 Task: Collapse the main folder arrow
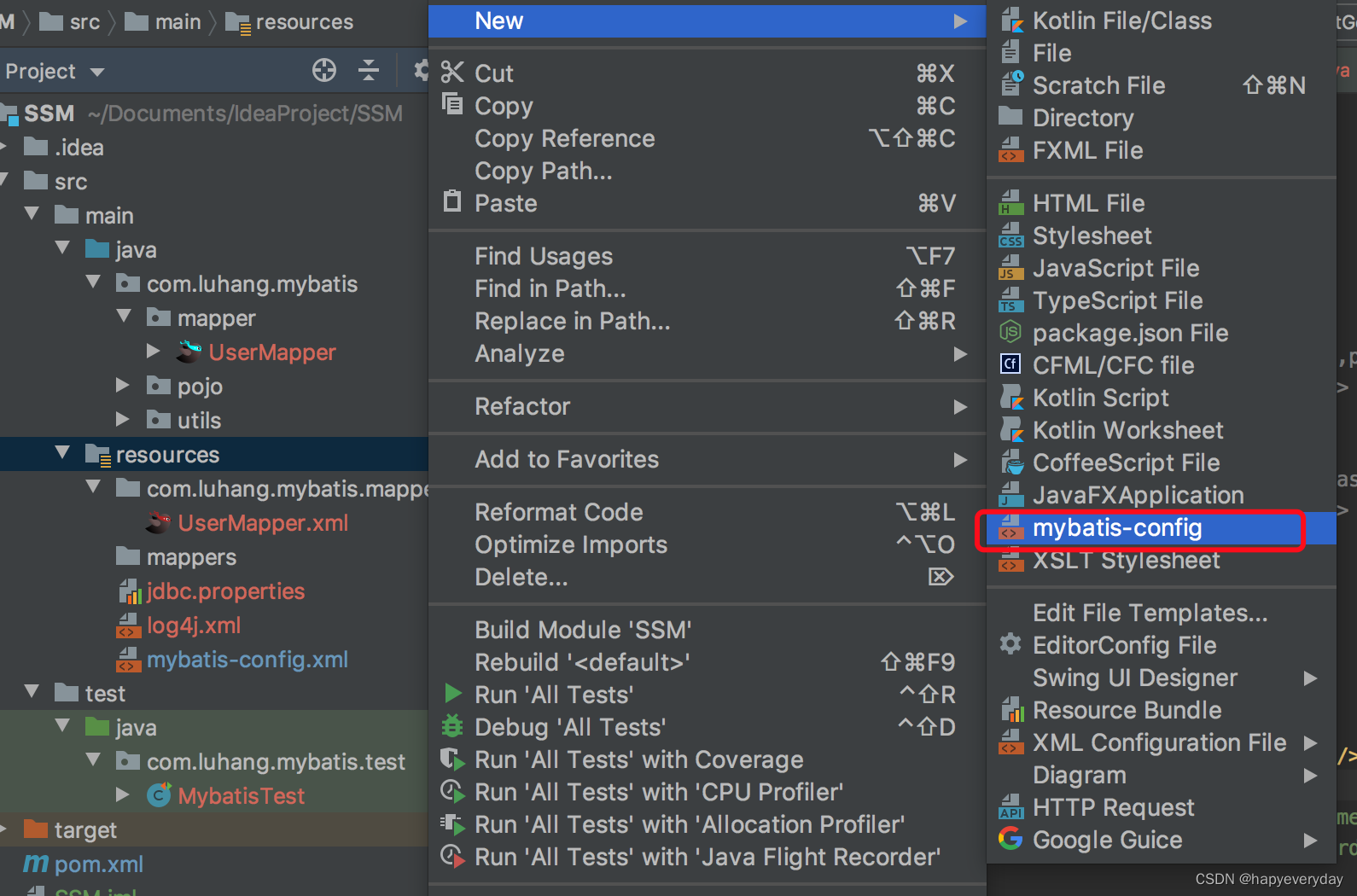[32, 213]
